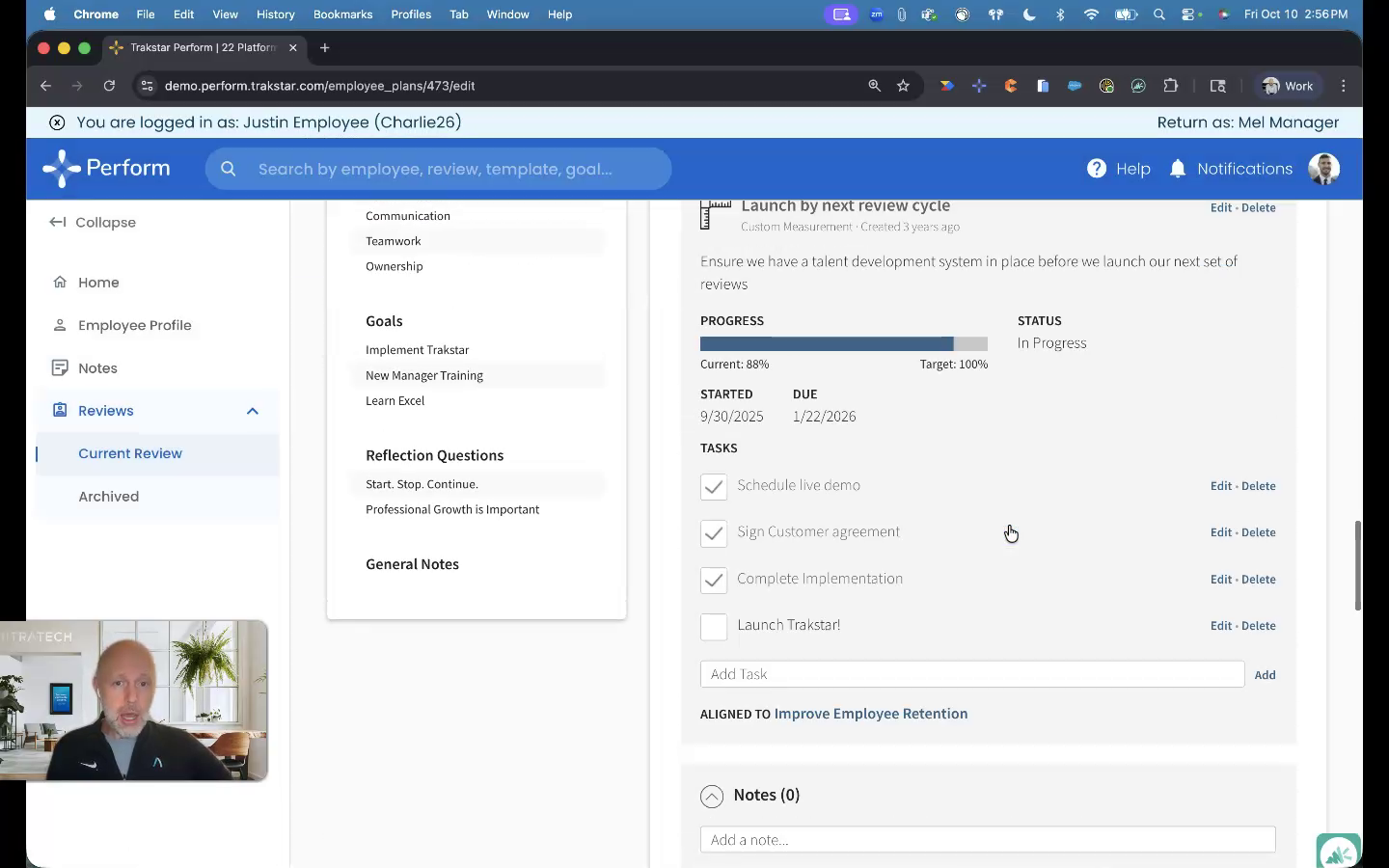Click the zoom magnifier icon in the address bar
This screenshot has height=868, width=1389.
click(874, 86)
